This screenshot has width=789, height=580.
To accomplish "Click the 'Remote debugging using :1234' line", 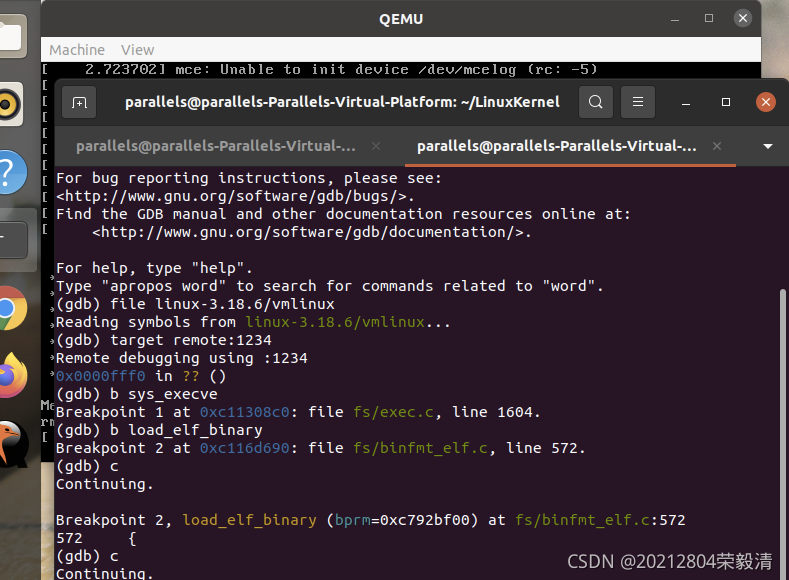I will click(x=182, y=358).
